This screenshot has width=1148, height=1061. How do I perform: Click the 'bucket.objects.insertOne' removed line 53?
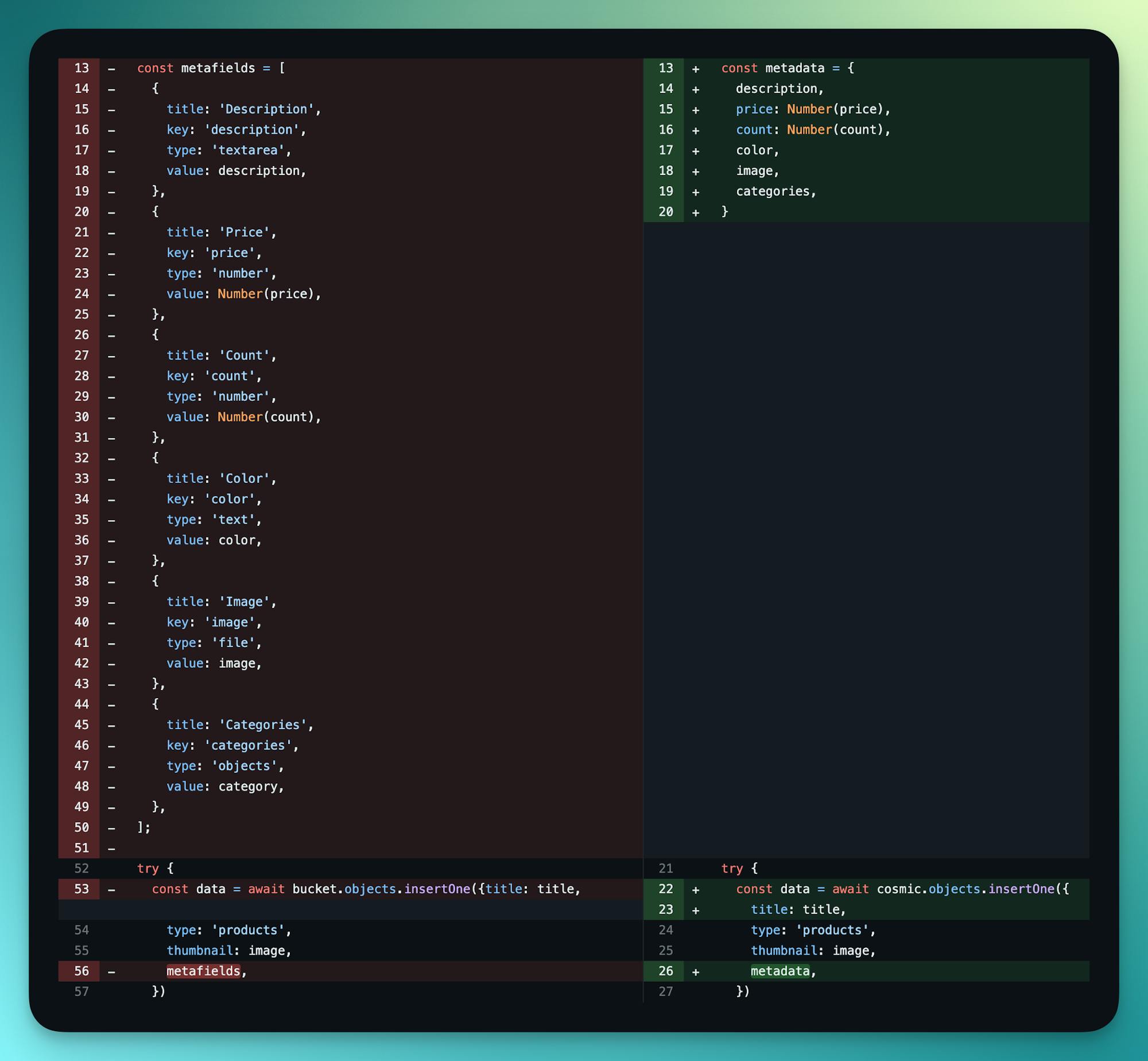click(x=350, y=889)
